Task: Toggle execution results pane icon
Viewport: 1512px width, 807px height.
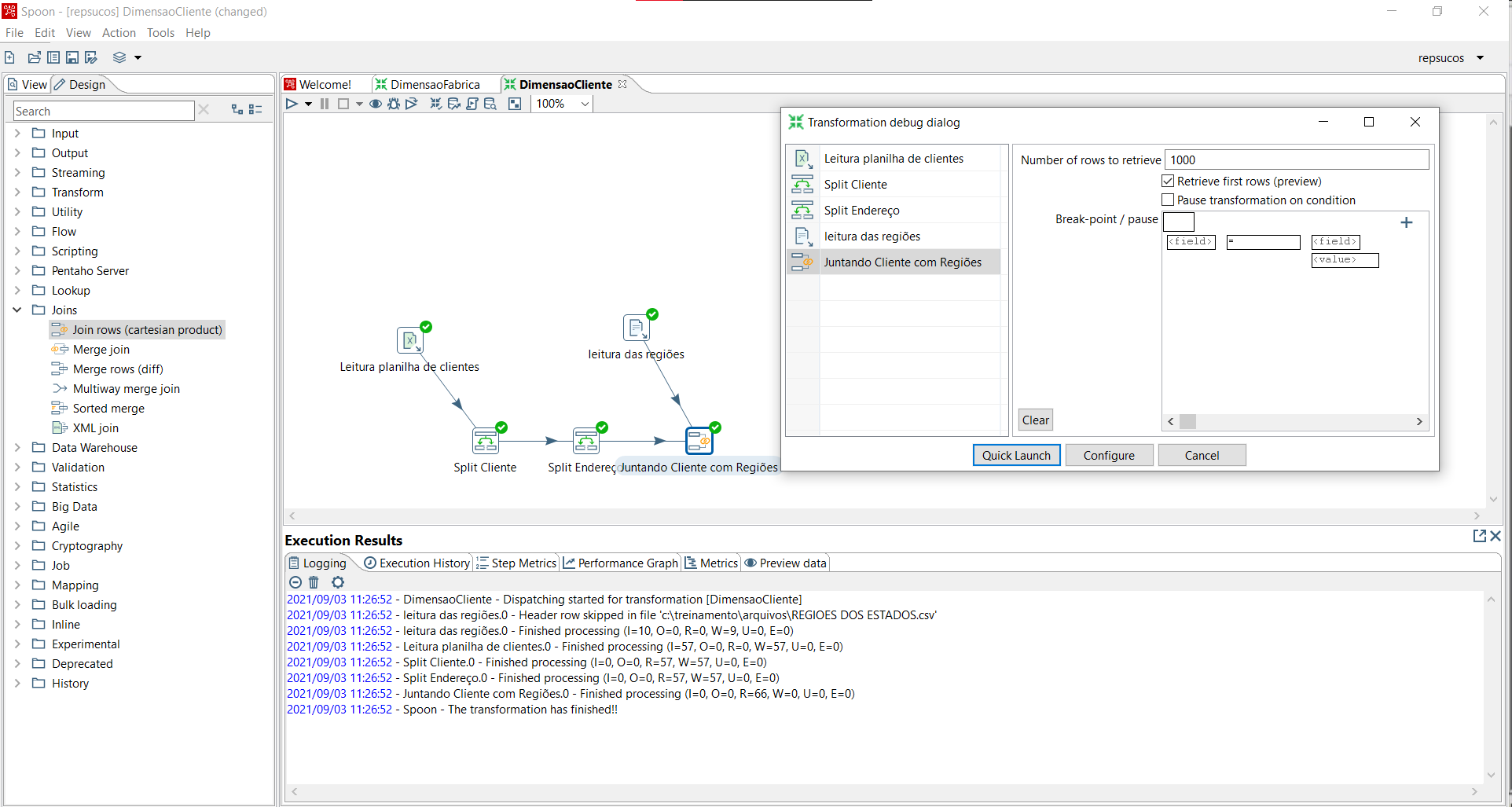Action: coord(515,104)
